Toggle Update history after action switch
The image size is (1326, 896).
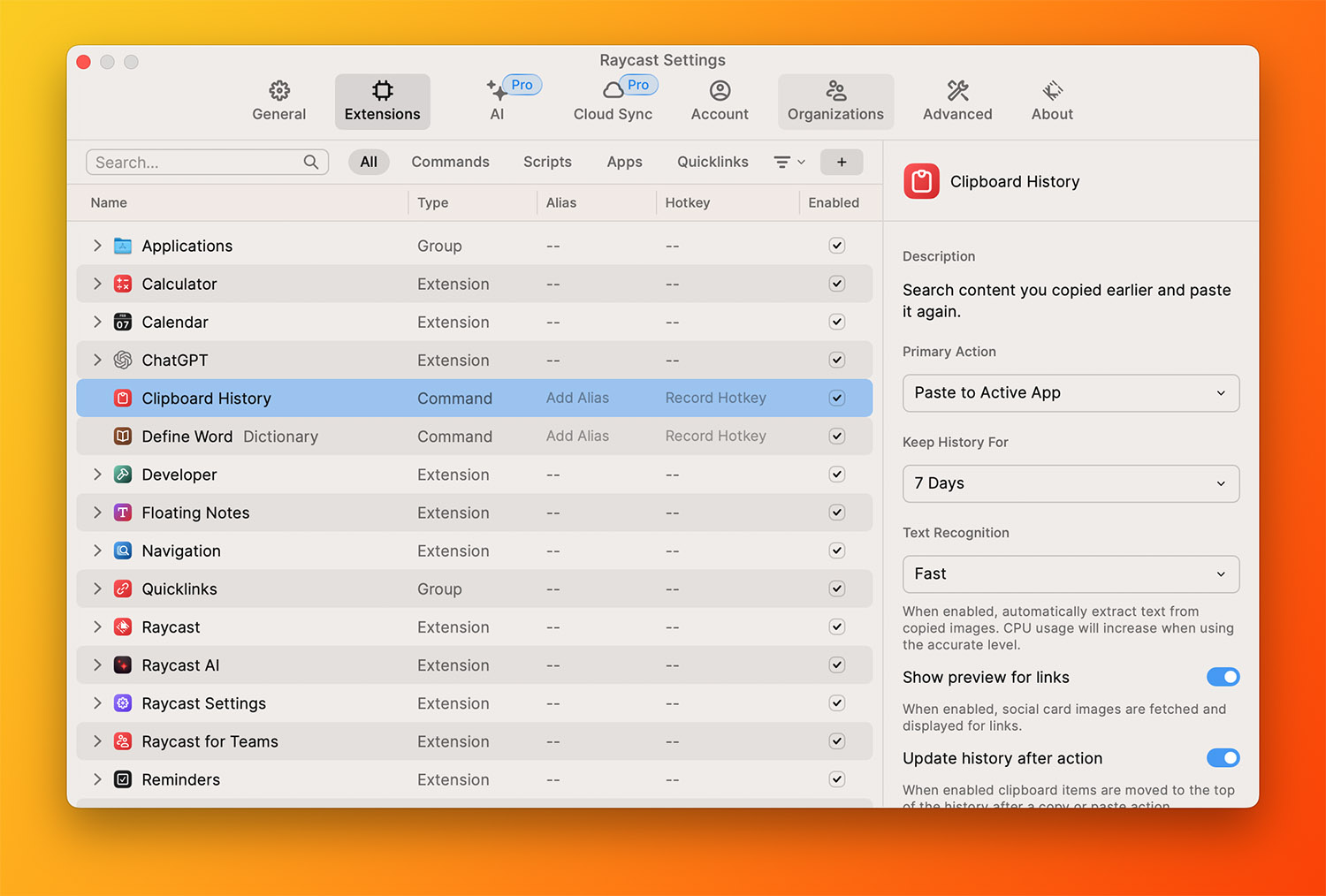[x=1223, y=758]
